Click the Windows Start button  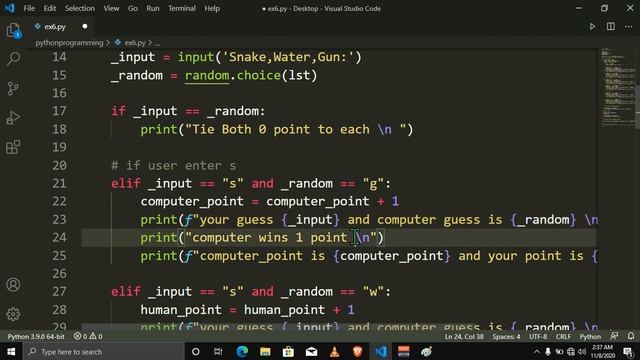[11, 351]
